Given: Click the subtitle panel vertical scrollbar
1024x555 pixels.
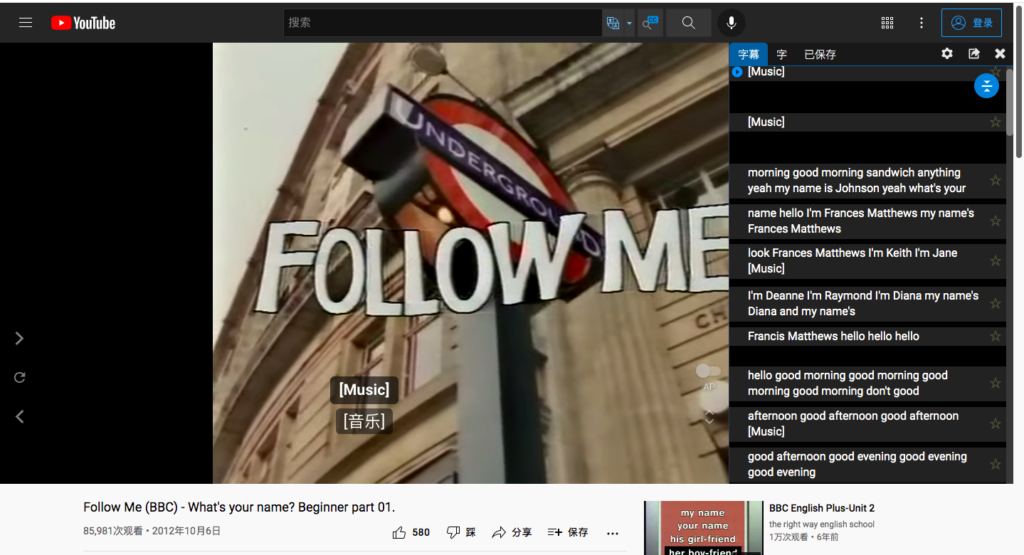Looking at the screenshot, I should click(1010, 103).
